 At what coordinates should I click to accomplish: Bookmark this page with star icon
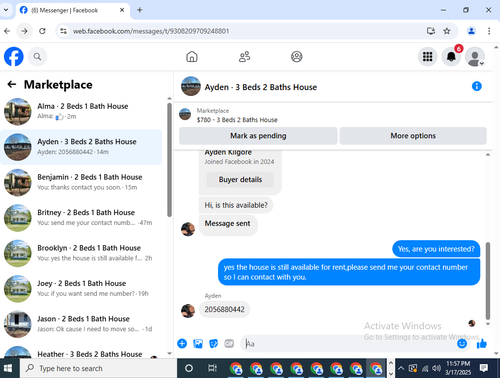coord(447,31)
